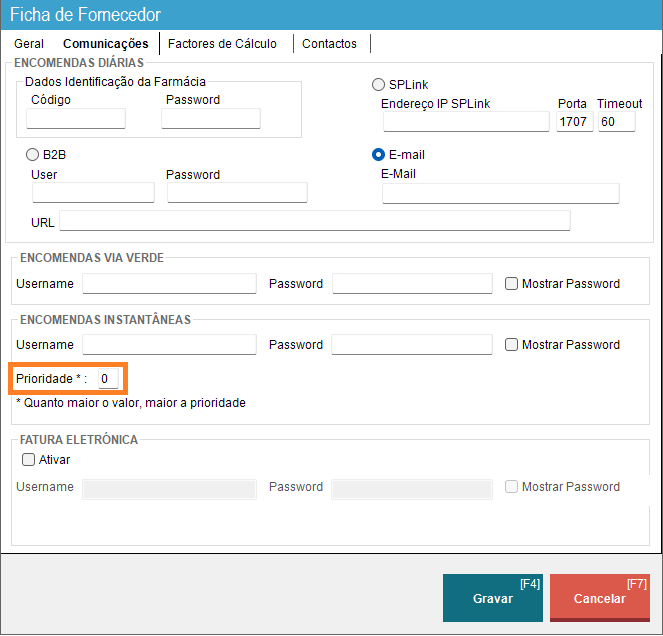
Task: Click the Gravar button
Action: coord(493,598)
